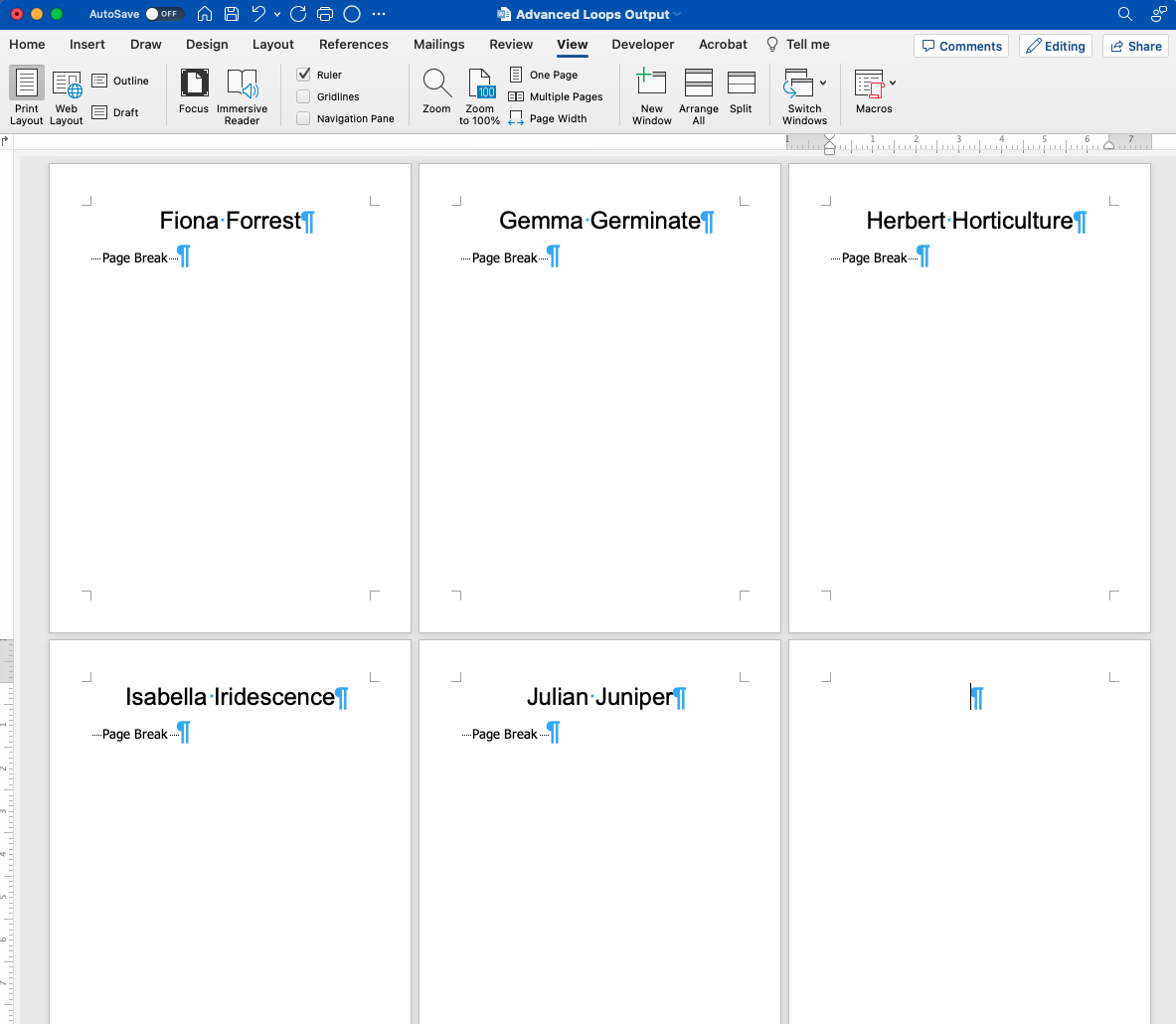Open the Mailings tab
Viewport: 1176px width, 1024px height.
coord(438,45)
